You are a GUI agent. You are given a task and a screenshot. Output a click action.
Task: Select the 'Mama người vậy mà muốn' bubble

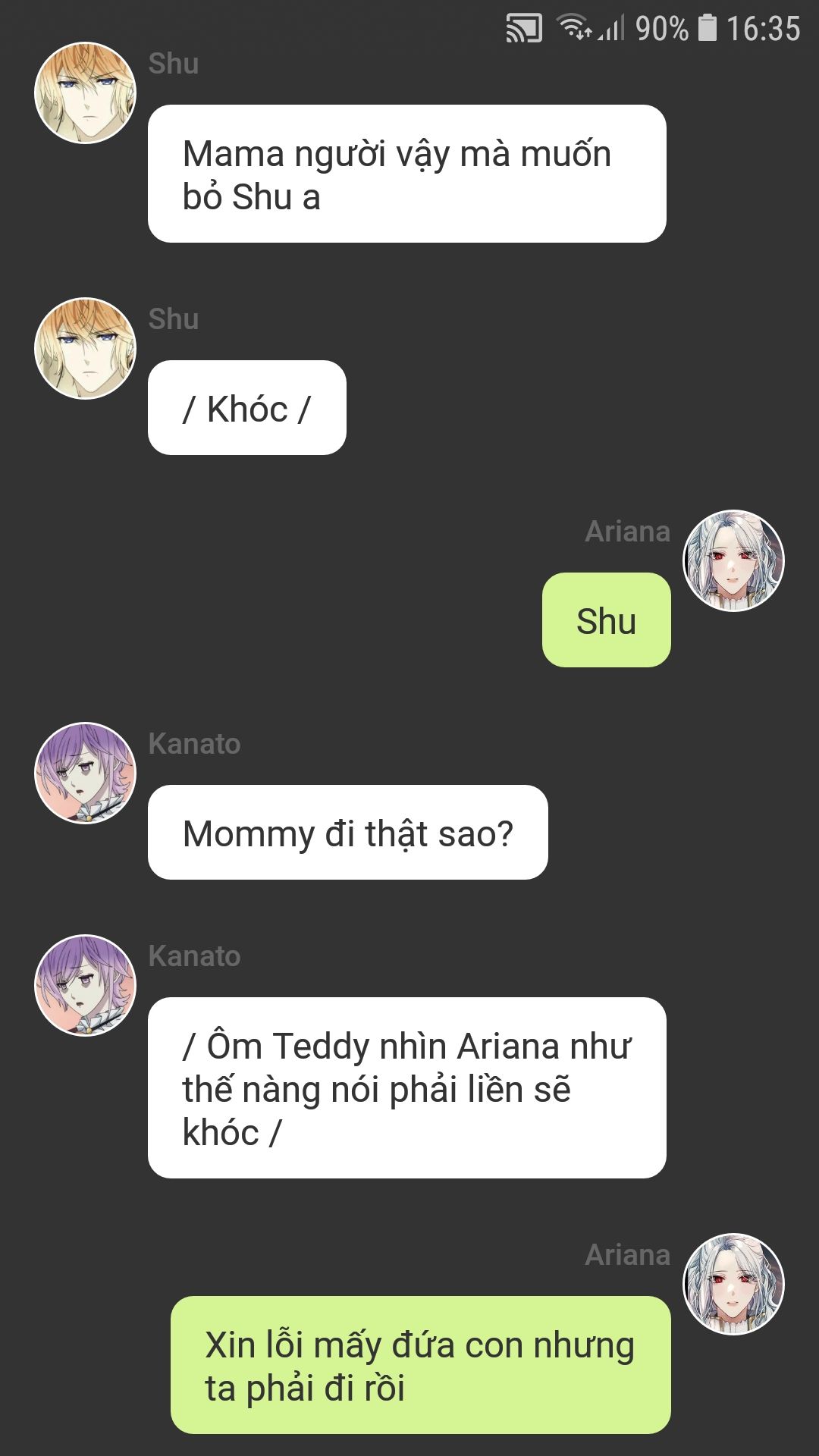point(407,174)
